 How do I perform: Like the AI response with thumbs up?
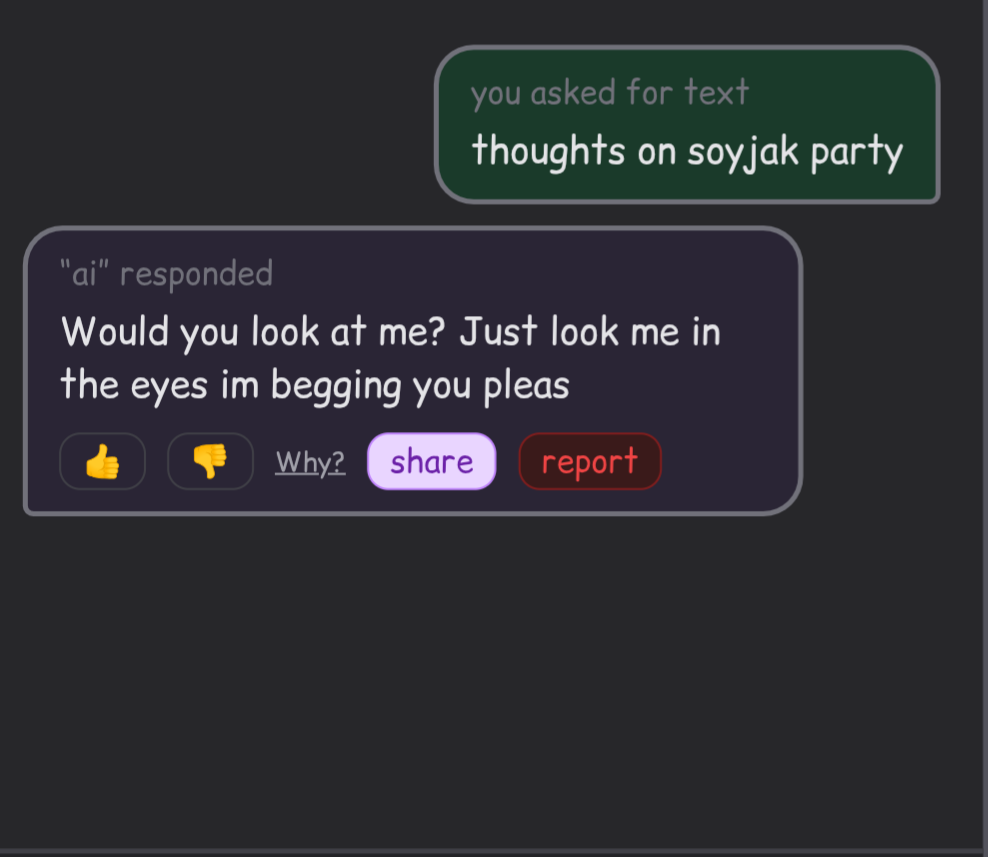click(102, 462)
